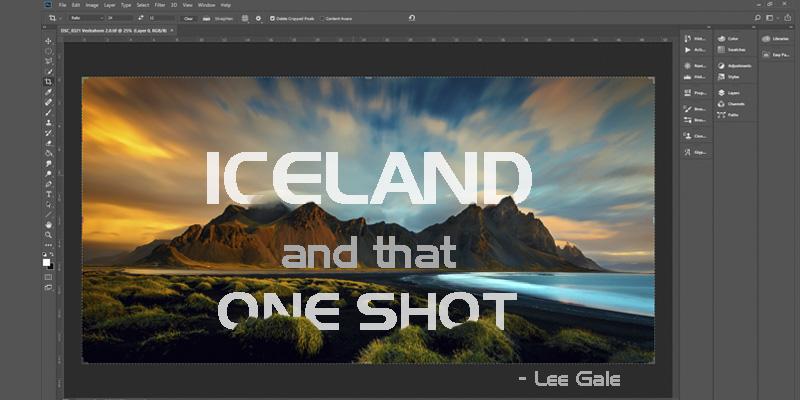Reset to default foreground and background colors
The image size is (800, 400).
45,254
